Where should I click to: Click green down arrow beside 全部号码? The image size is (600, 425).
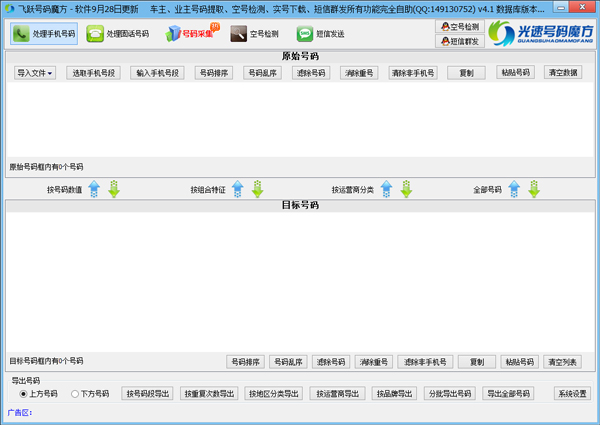coord(533,189)
